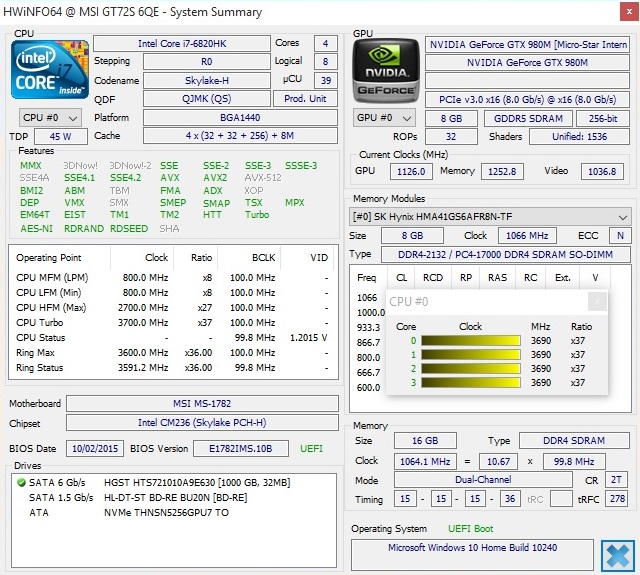Click the Freq column header in memory timings
Screen dimensions: 640x575
point(367,278)
